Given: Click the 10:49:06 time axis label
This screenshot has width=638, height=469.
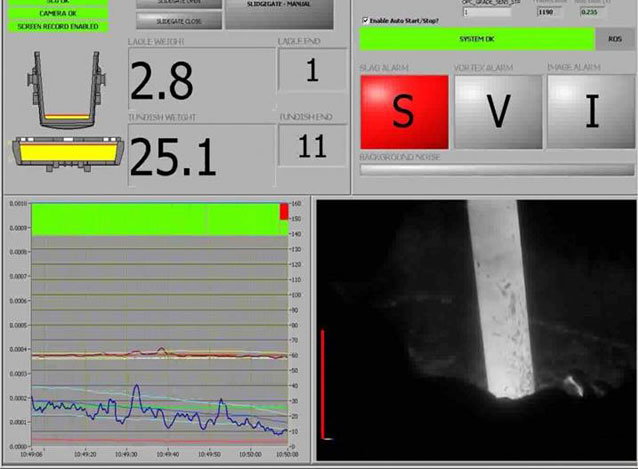Looking at the screenshot, I should pos(31,454).
